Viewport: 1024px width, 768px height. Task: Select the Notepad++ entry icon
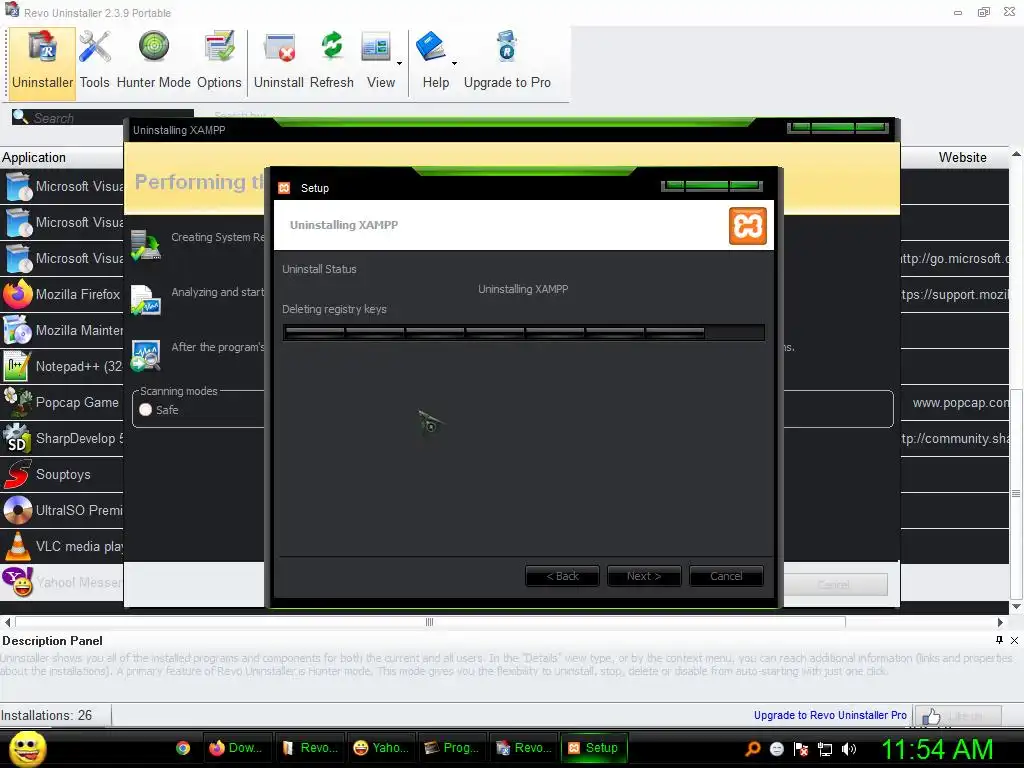coord(16,366)
